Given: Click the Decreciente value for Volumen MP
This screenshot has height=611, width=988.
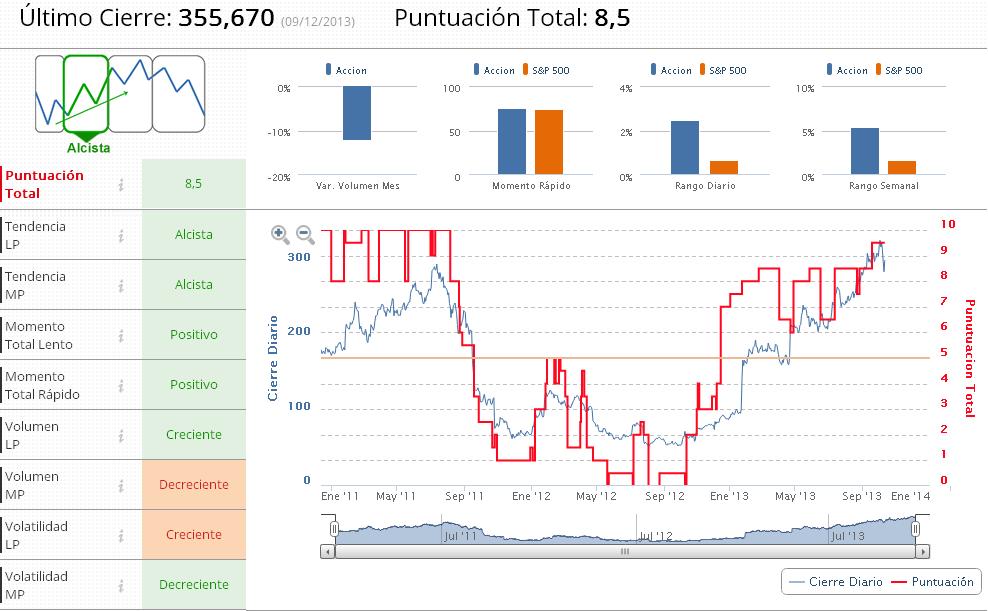Looking at the screenshot, I should tap(193, 484).
